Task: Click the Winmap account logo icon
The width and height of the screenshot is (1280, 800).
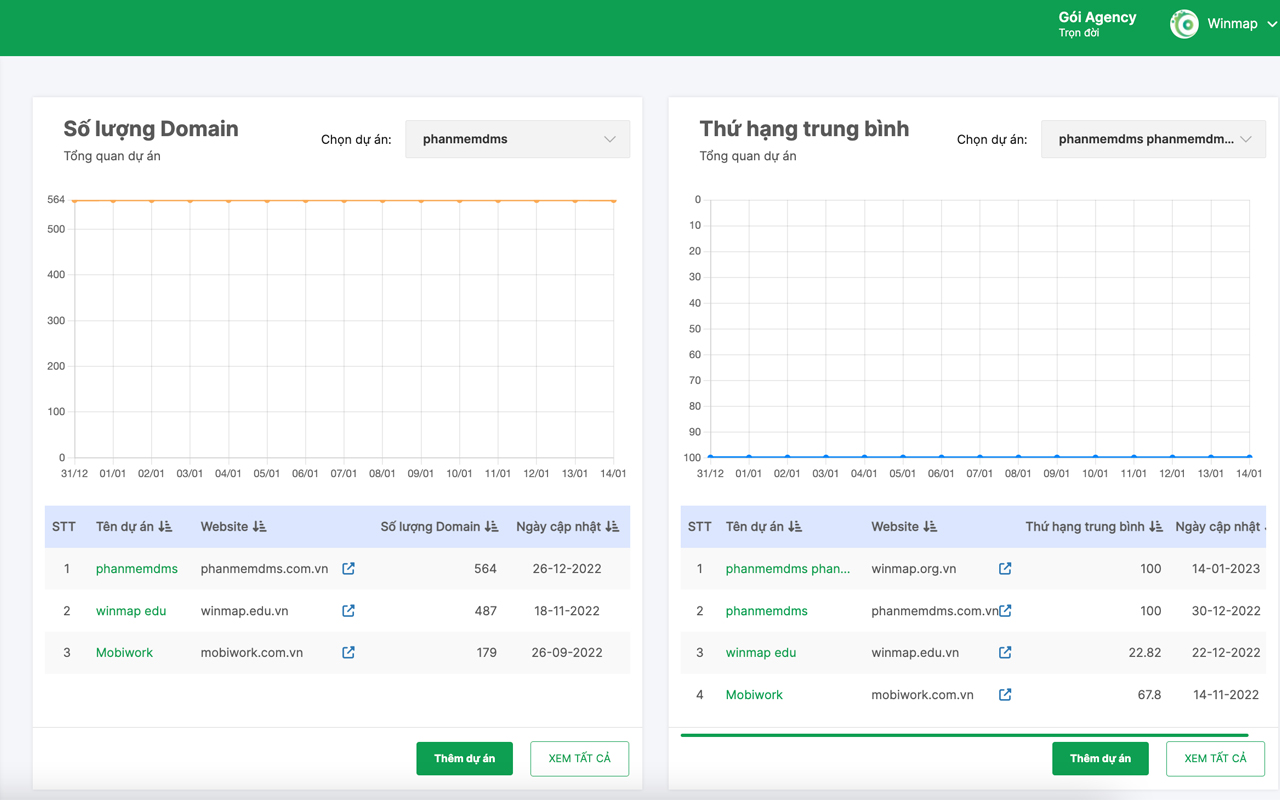Action: pyautogui.click(x=1184, y=24)
